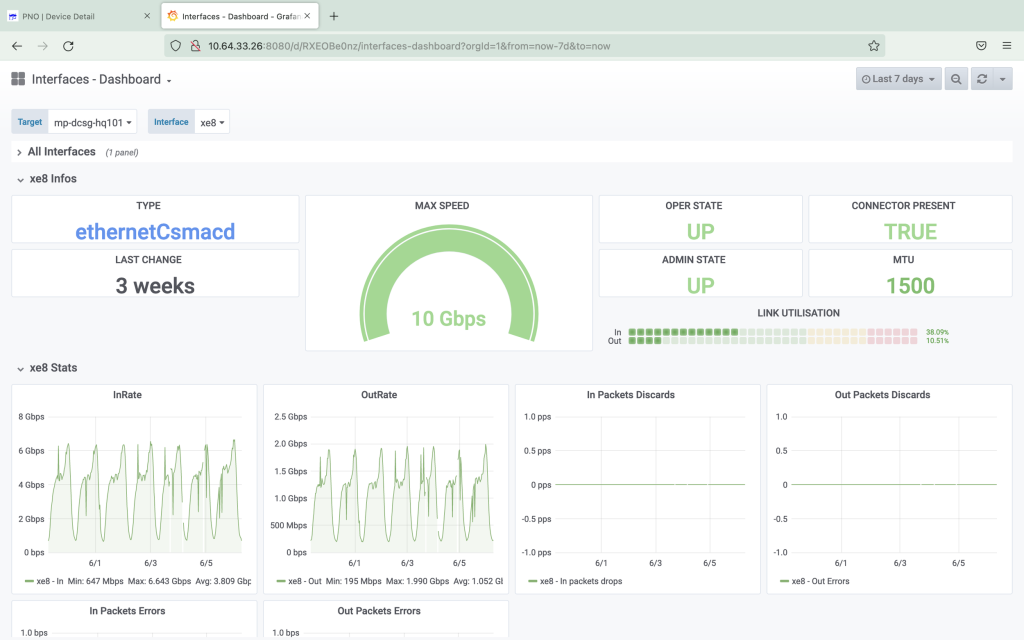Click the ethernetCsmacd type value
Image resolution: width=1024 pixels, height=640 pixels.
(155, 232)
